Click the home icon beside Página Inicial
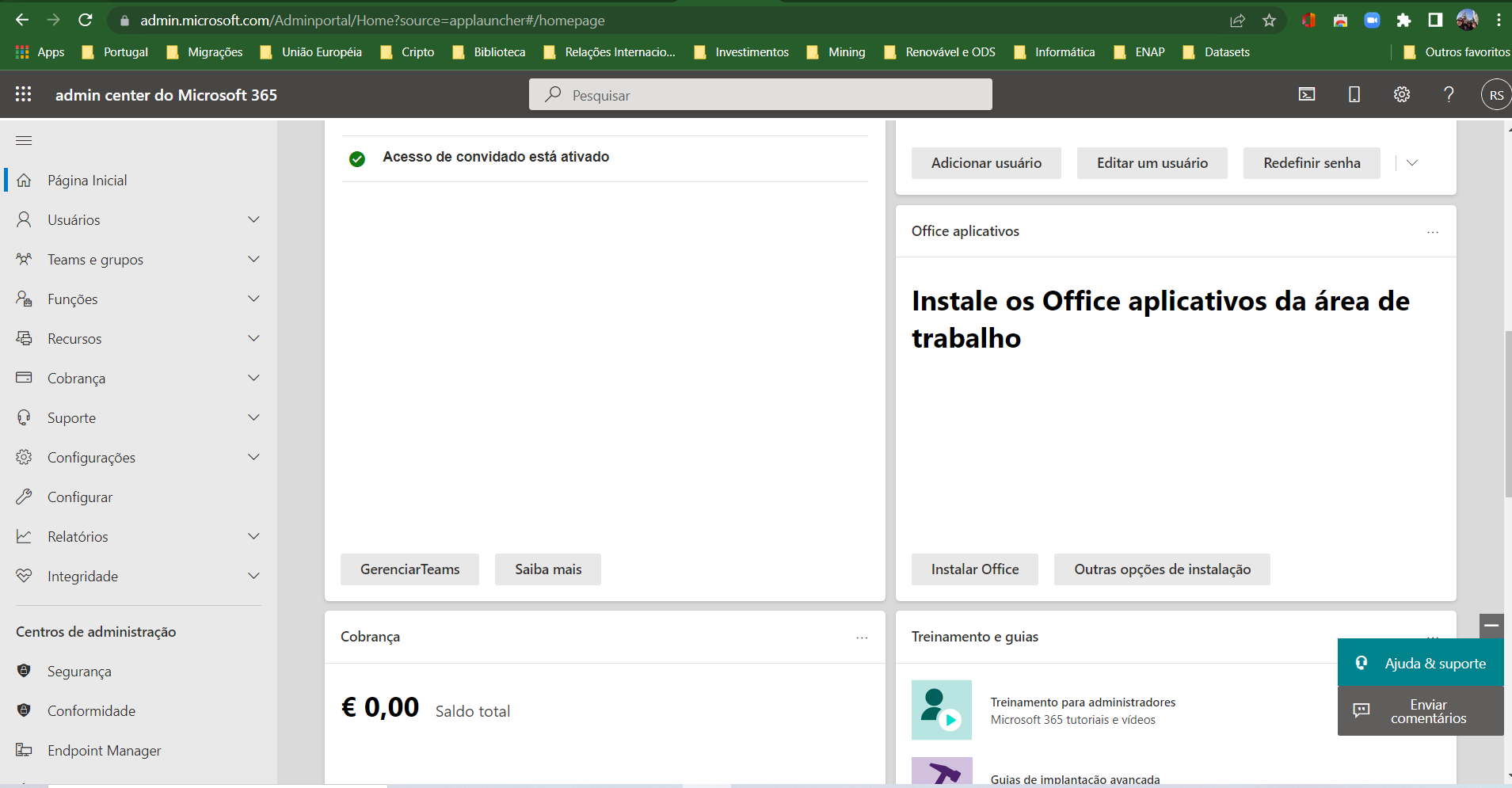The width and height of the screenshot is (1512, 788). point(24,180)
